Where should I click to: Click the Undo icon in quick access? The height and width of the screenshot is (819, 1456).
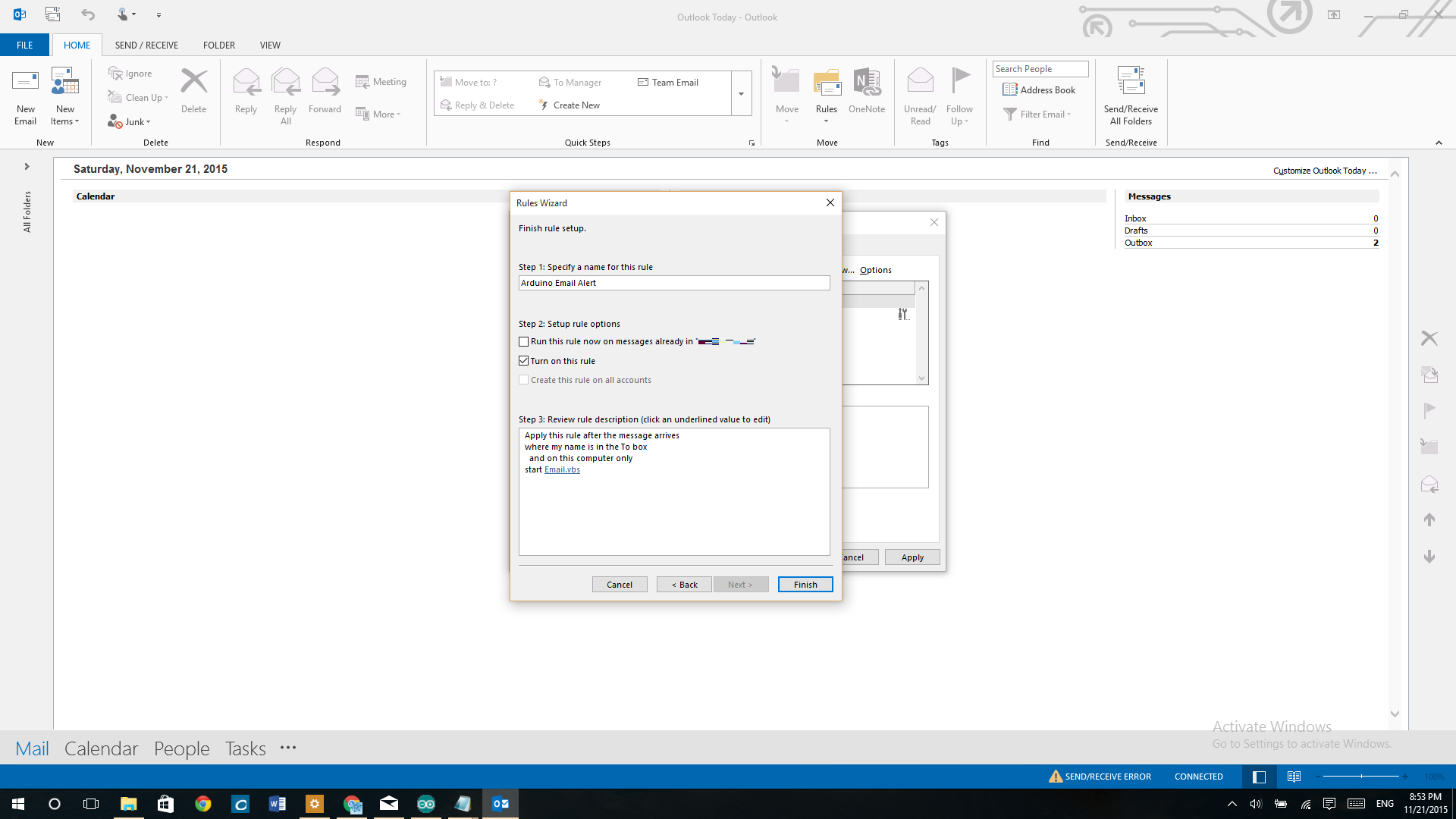point(88,14)
